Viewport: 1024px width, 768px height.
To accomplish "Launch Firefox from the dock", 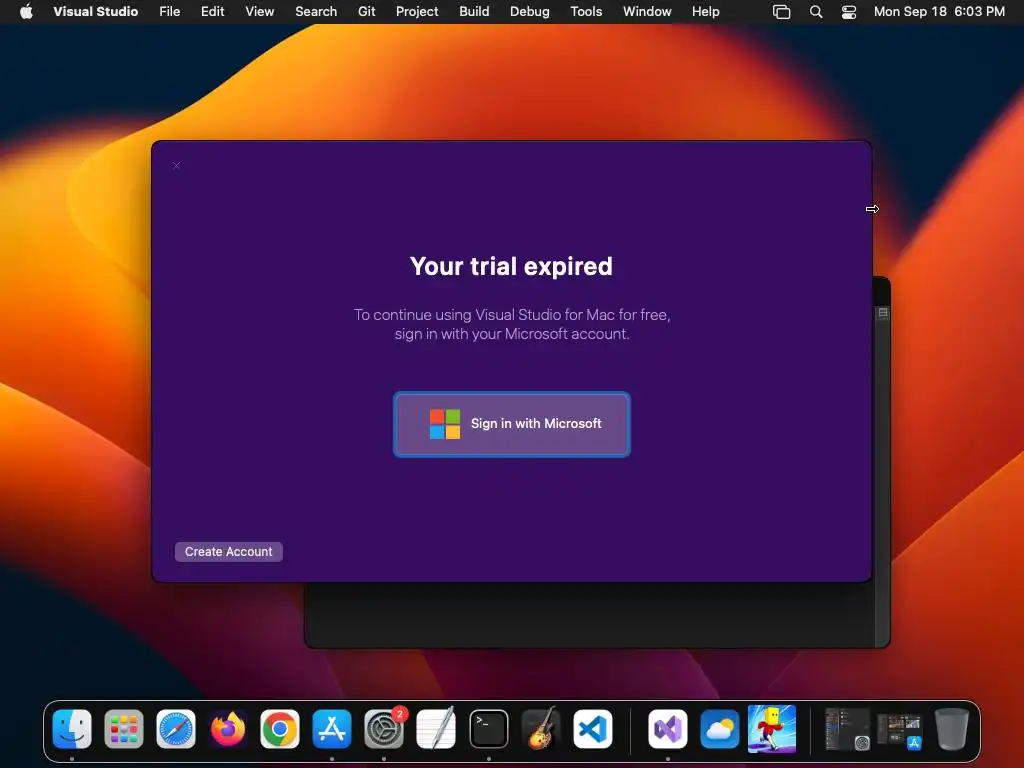I will 228,729.
